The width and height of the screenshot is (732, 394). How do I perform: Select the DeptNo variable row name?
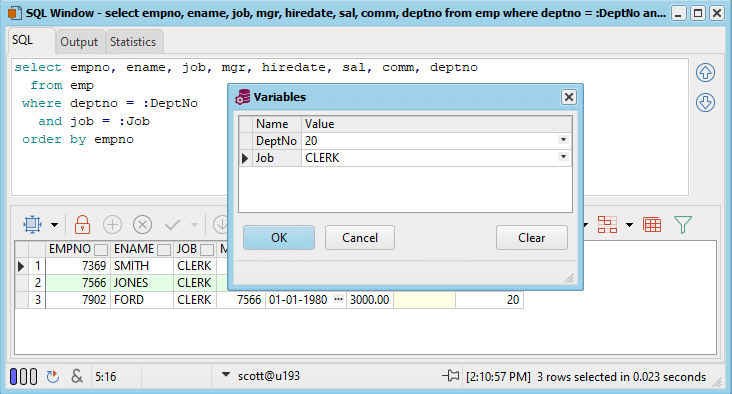[x=276, y=141]
